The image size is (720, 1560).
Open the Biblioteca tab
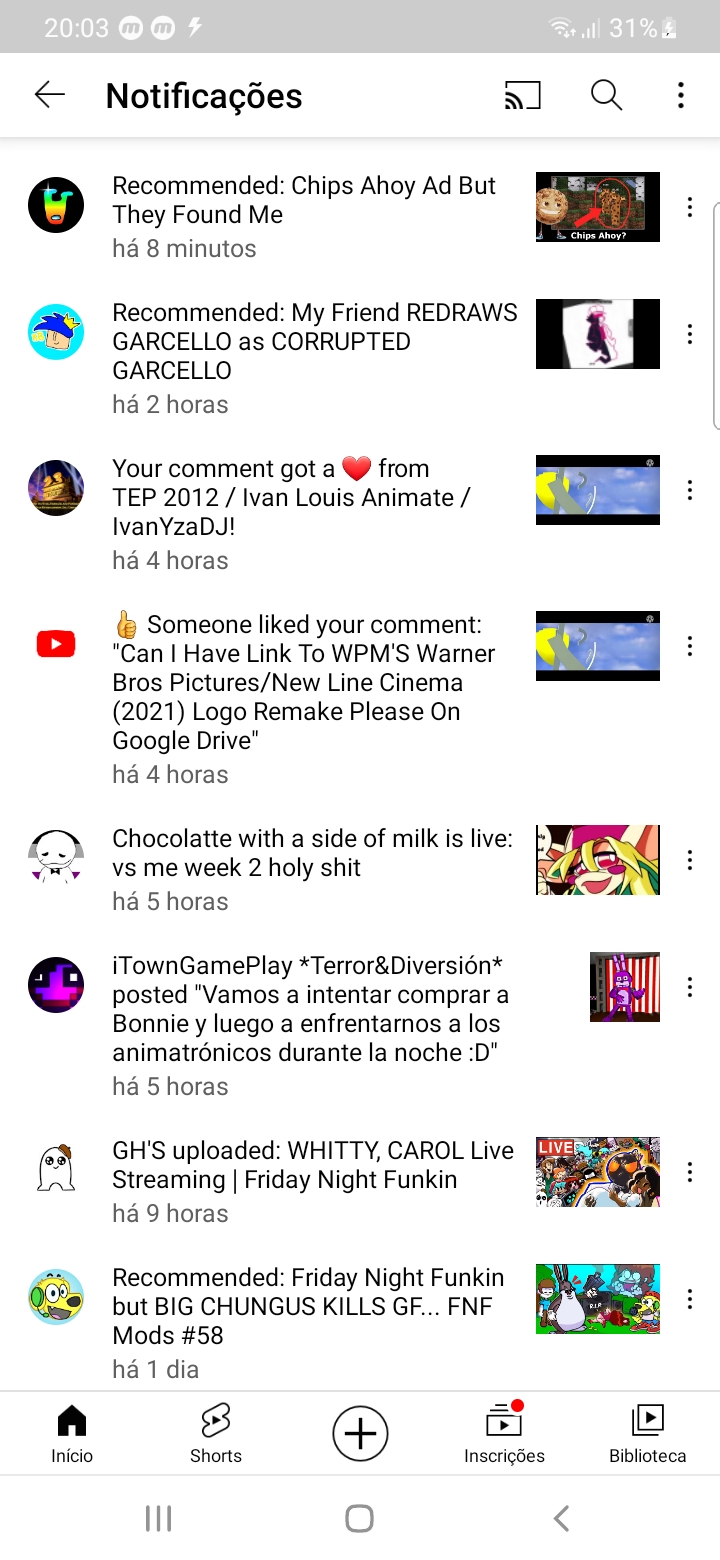648,1433
